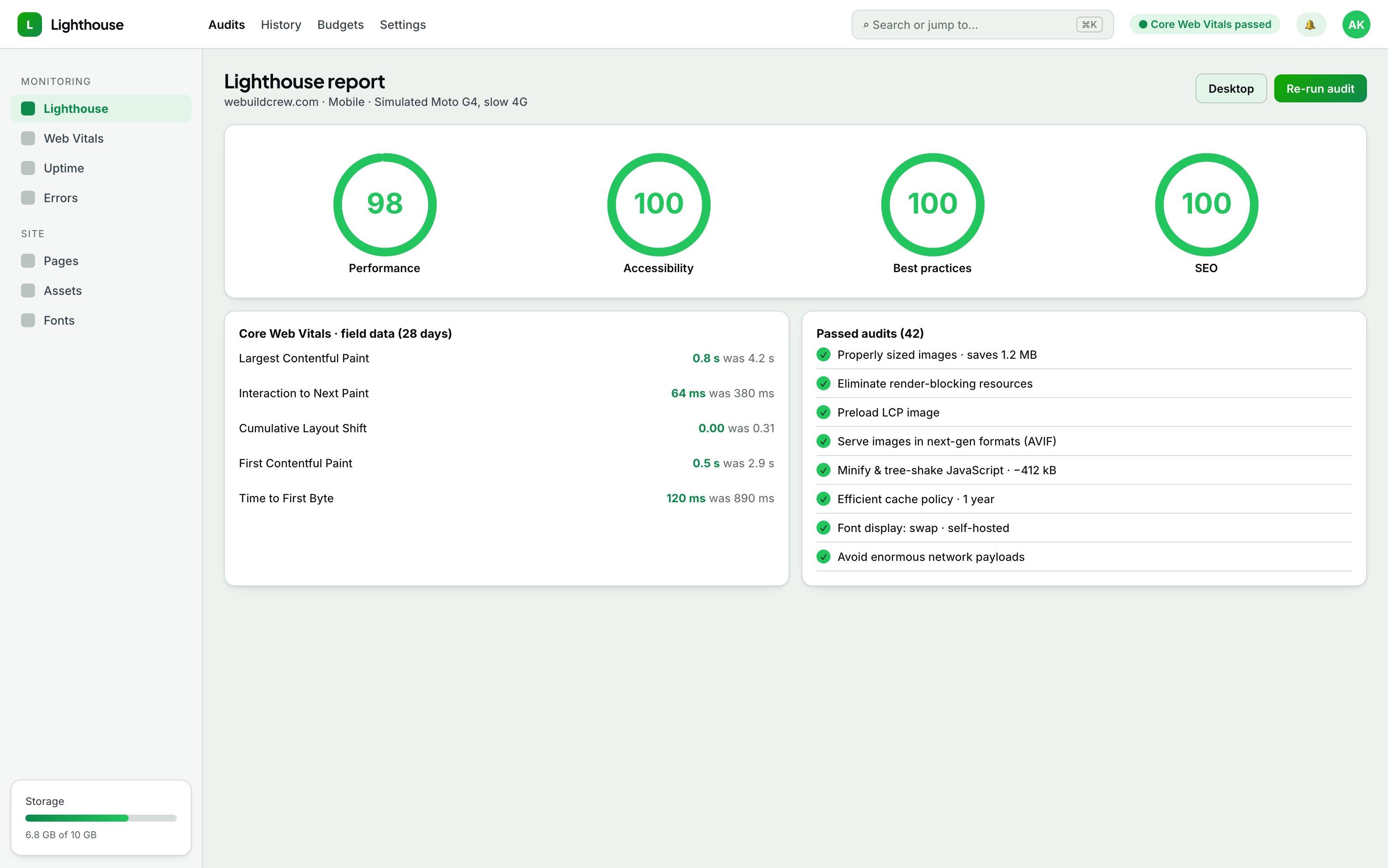This screenshot has width=1388, height=868.
Task: Click check icon beside Properly sized images
Action: (x=823, y=355)
